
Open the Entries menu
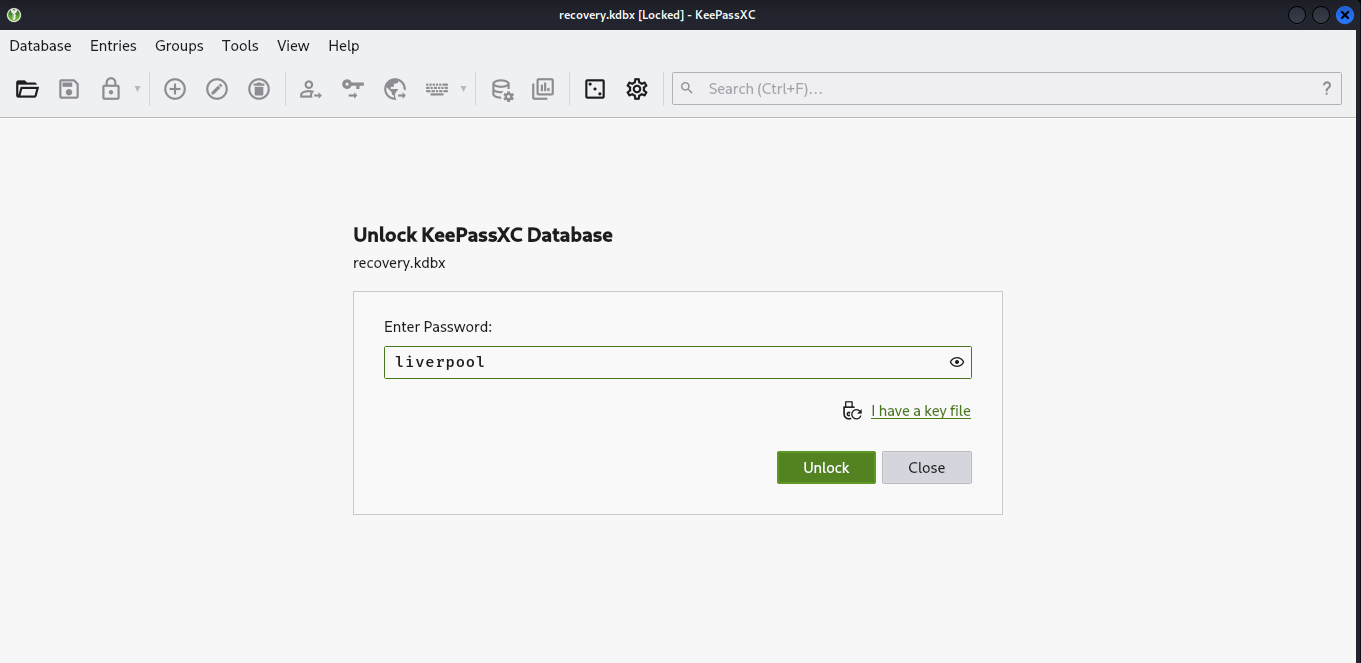click(x=113, y=46)
